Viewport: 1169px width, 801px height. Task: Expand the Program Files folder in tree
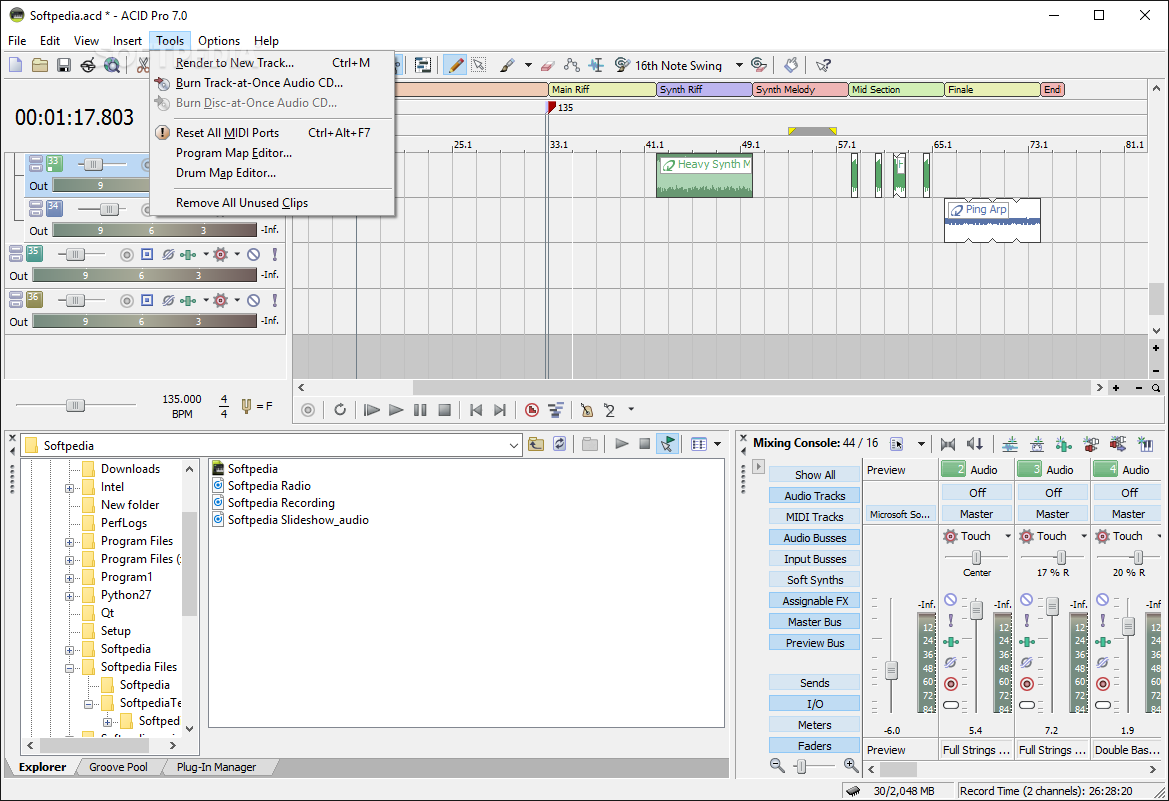[69, 542]
